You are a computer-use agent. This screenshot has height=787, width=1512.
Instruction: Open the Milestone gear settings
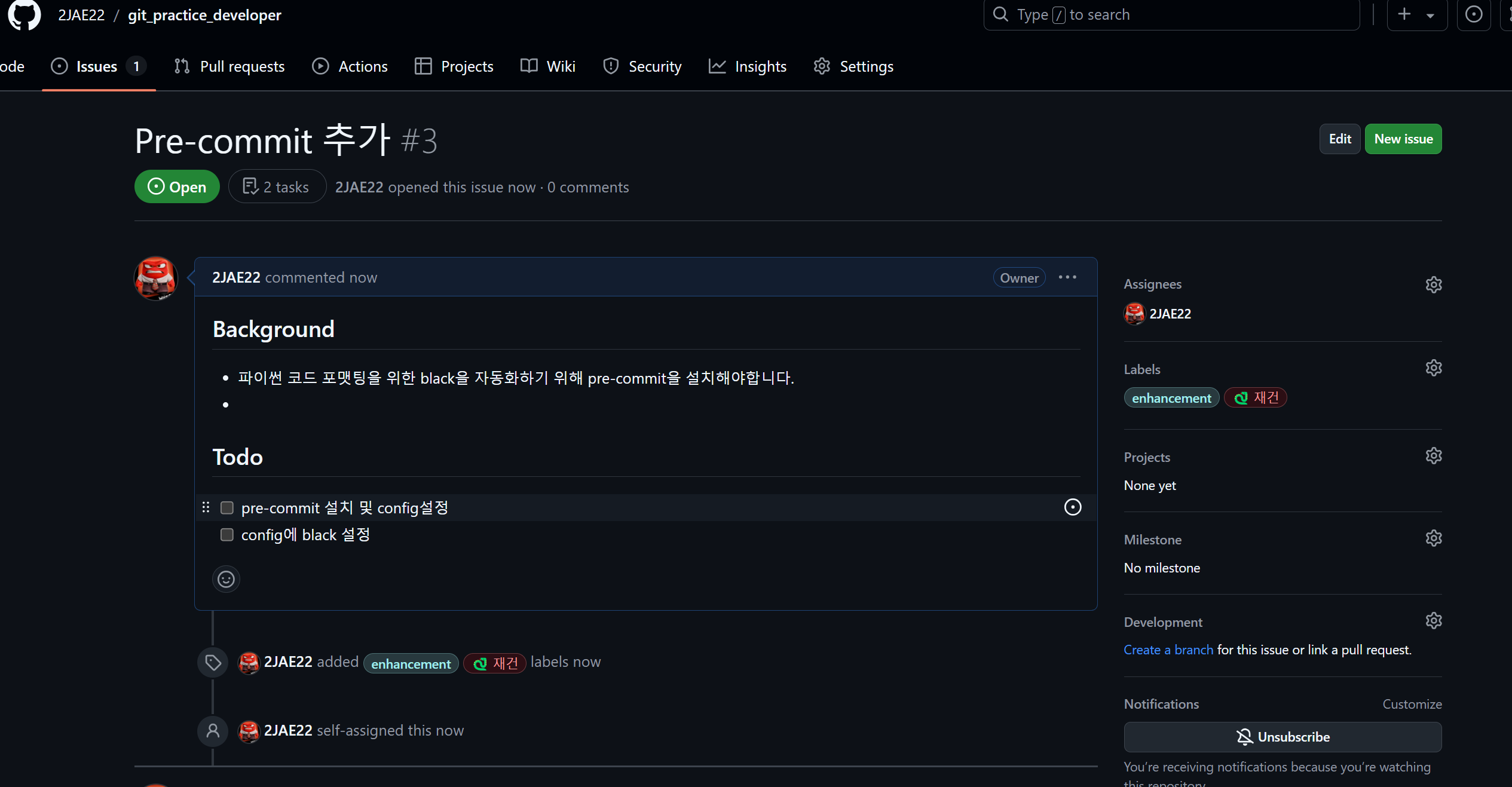(x=1434, y=538)
